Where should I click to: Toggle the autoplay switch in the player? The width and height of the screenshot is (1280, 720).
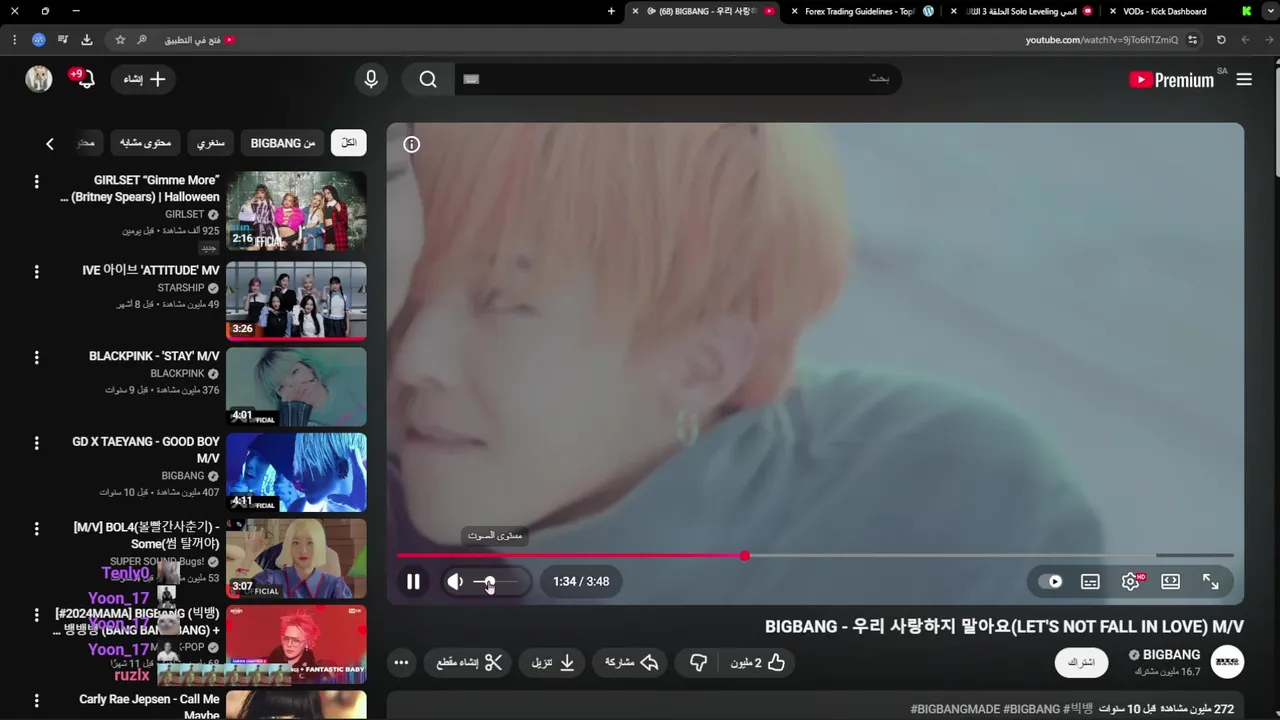tap(1050, 581)
